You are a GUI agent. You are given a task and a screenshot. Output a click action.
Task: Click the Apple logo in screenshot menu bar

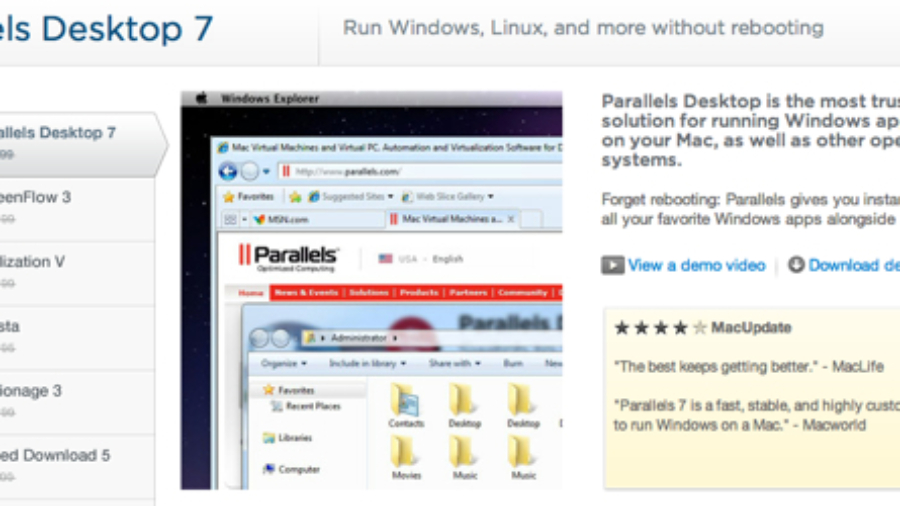coord(201,98)
